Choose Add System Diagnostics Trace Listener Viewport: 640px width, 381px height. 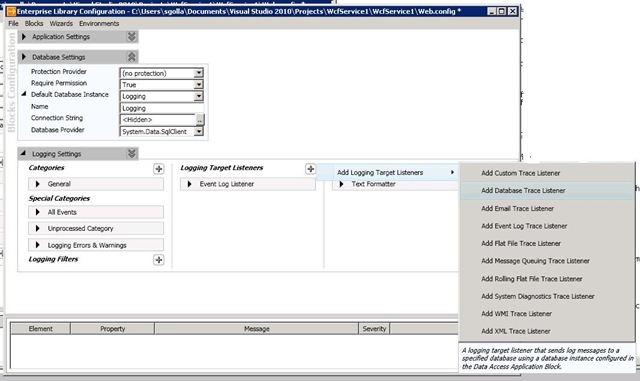[547, 296]
